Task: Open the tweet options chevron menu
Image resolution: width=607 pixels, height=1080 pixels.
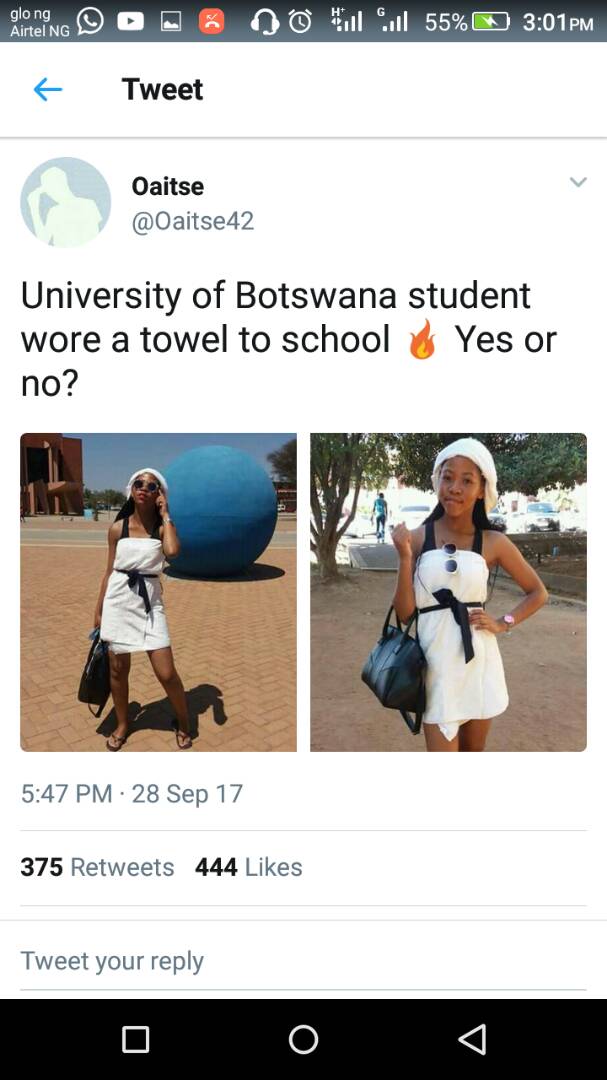Action: 578,182
